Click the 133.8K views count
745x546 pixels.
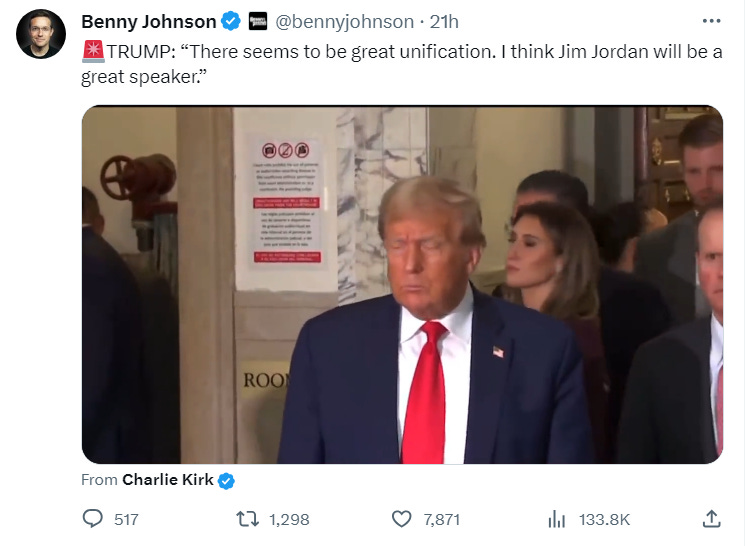(604, 519)
